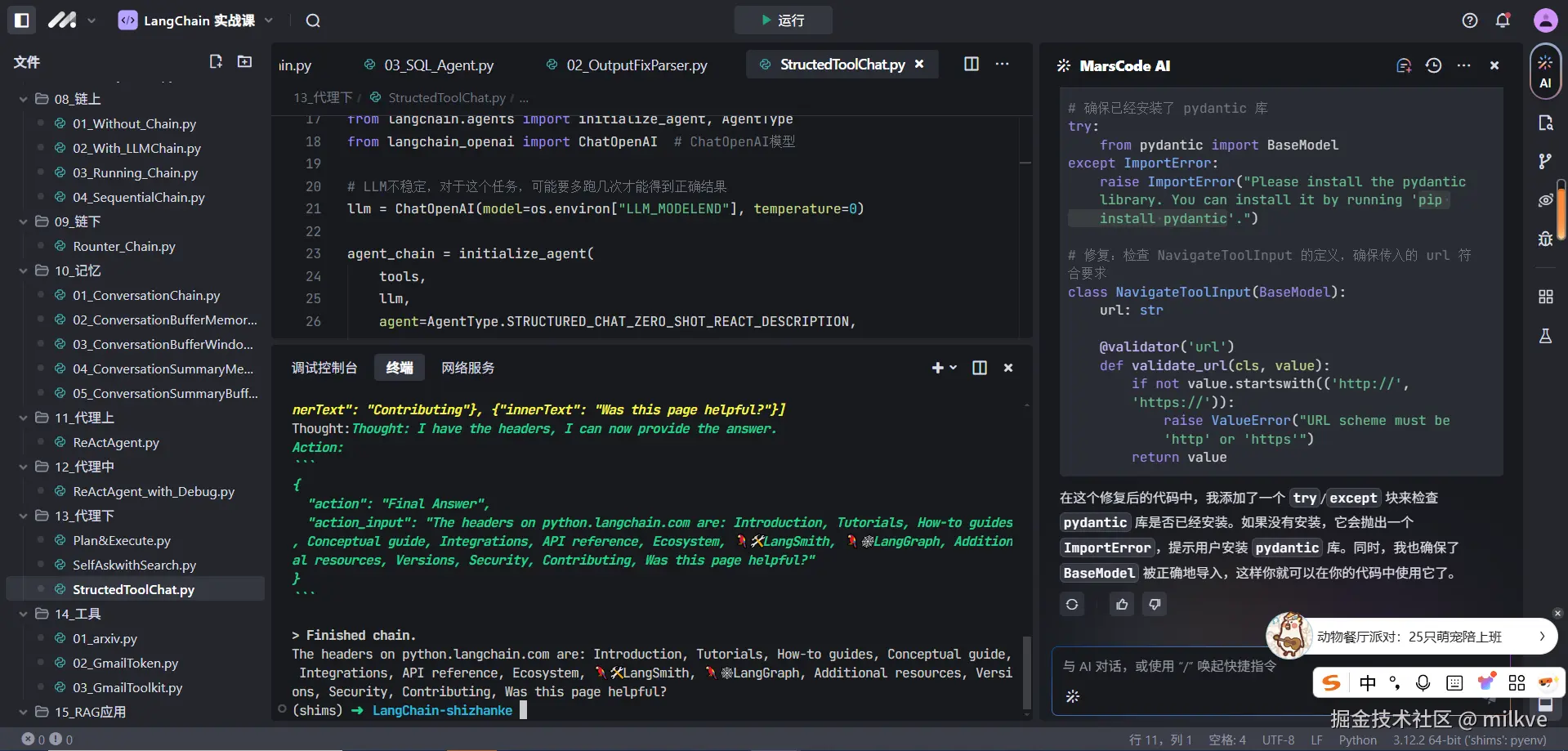This screenshot has width=1568, height=751.
Task: Like the AI response with thumbs up
Action: pyautogui.click(x=1122, y=604)
